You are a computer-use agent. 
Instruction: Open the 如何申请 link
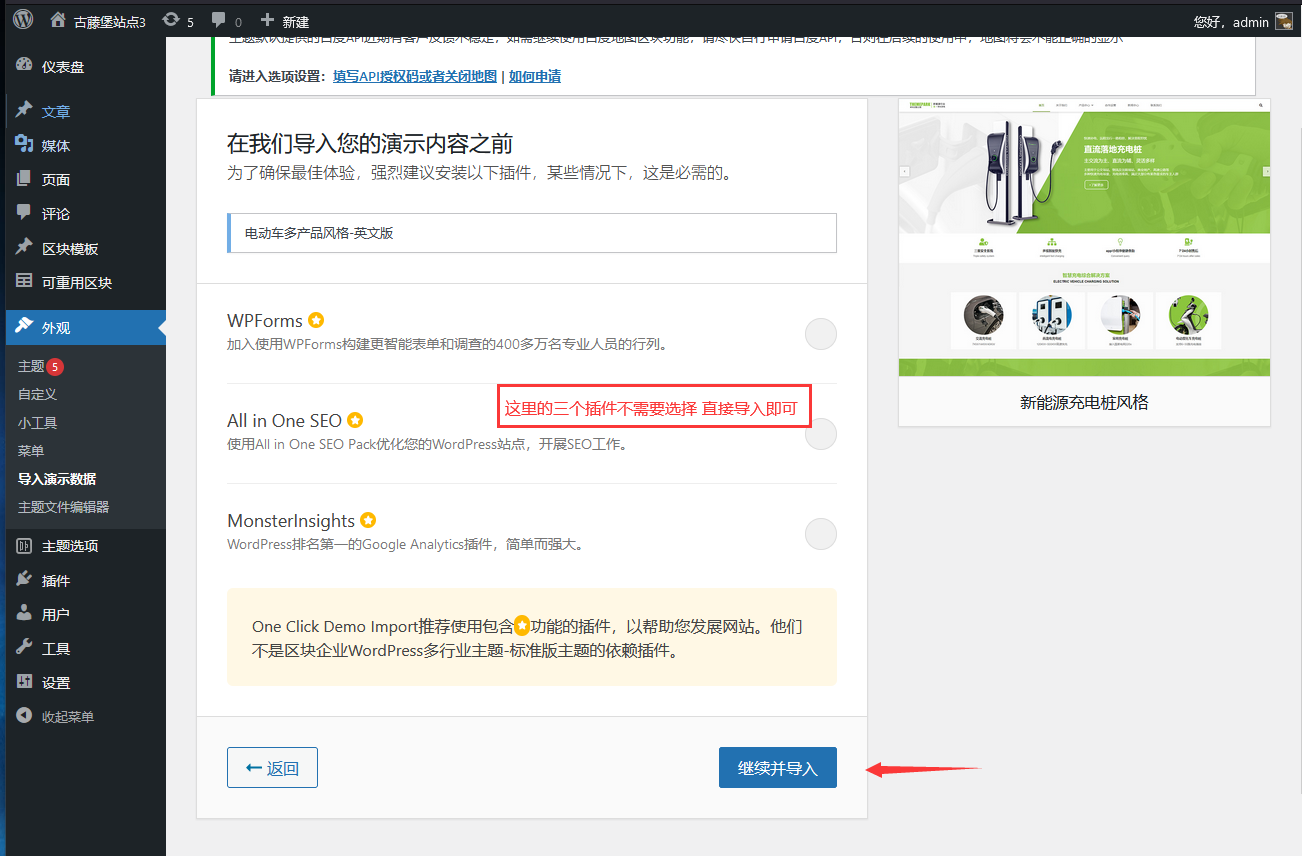535,75
